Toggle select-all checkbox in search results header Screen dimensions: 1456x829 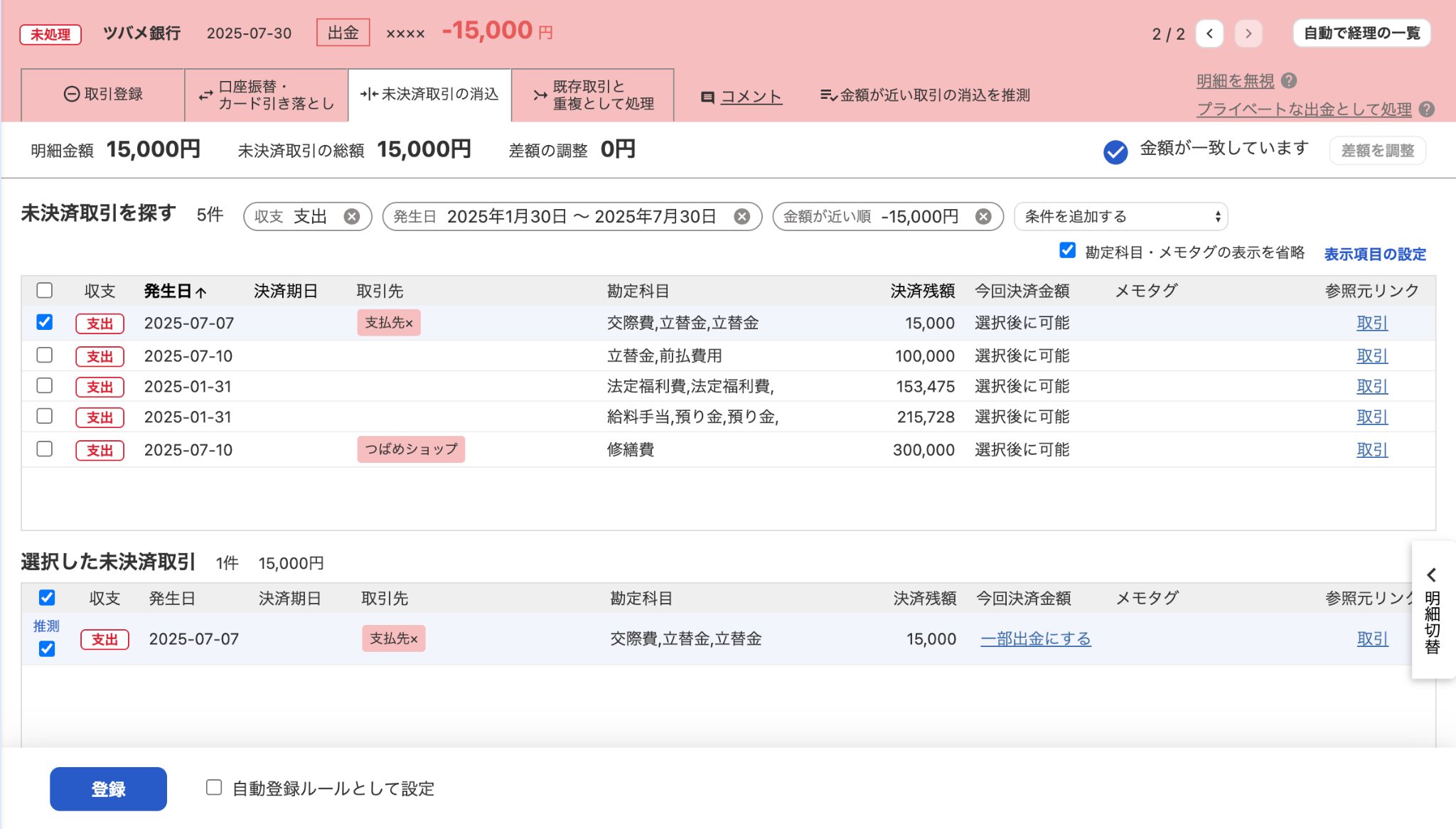[x=45, y=290]
